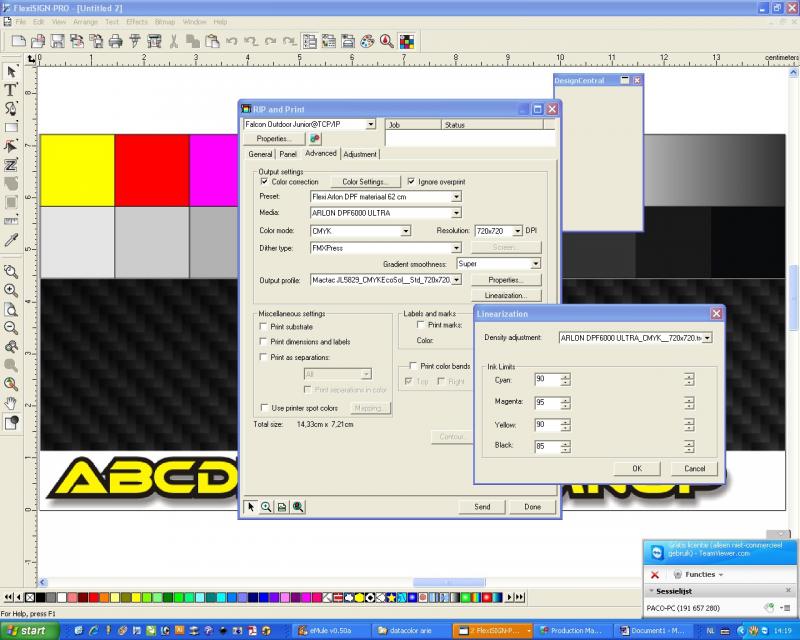The width and height of the screenshot is (800, 640).
Task: Pick the eyedropper tool
Action: (11, 240)
